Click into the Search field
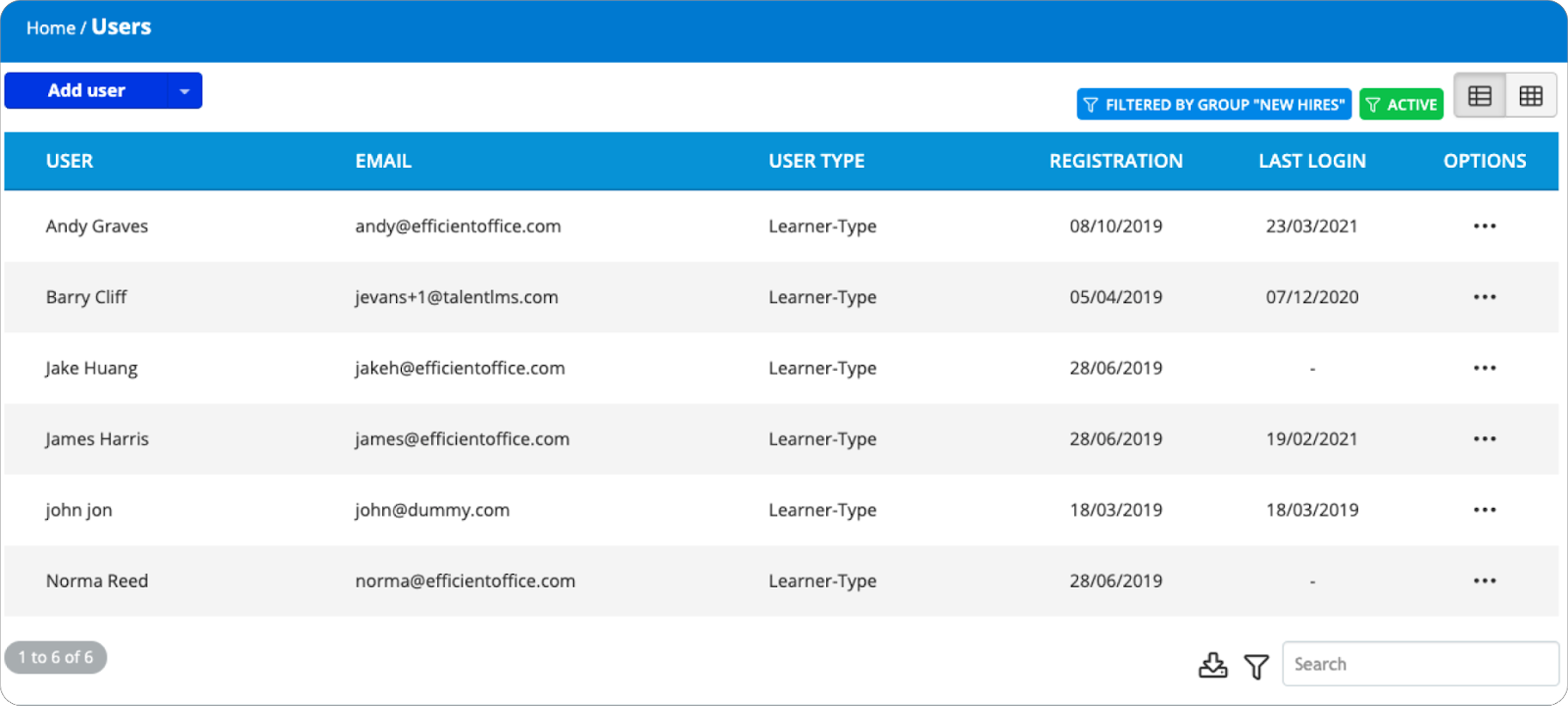Screen dimensions: 1568x706 tap(1419, 665)
